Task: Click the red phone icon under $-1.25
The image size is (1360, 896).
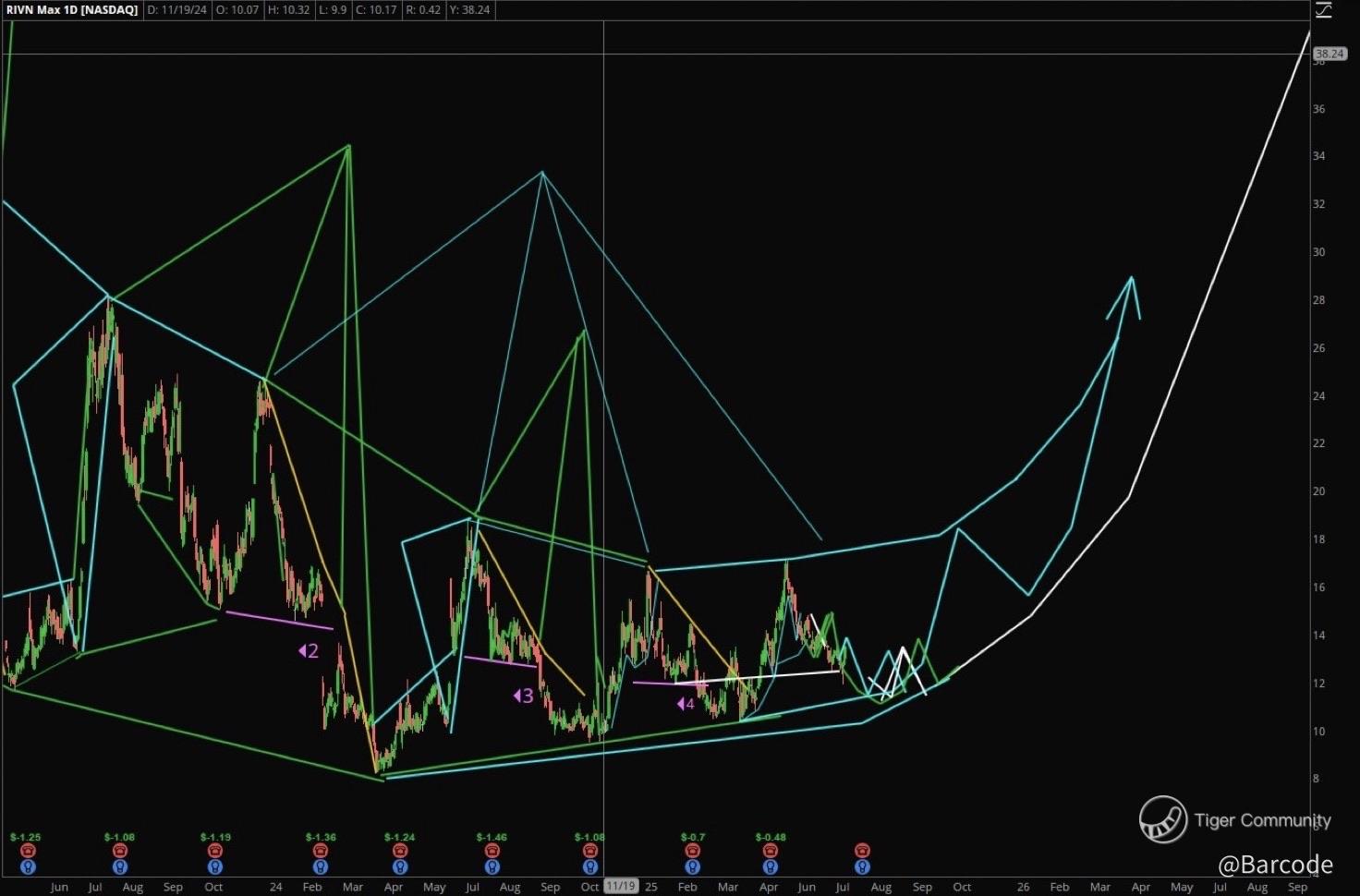Action: [27, 851]
